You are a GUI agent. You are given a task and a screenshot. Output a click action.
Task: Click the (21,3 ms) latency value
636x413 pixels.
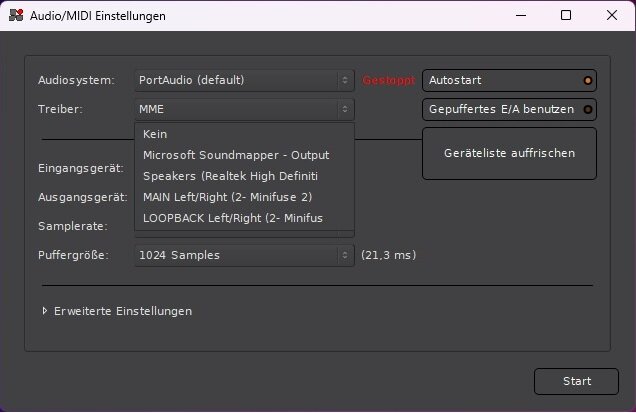(x=389, y=255)
